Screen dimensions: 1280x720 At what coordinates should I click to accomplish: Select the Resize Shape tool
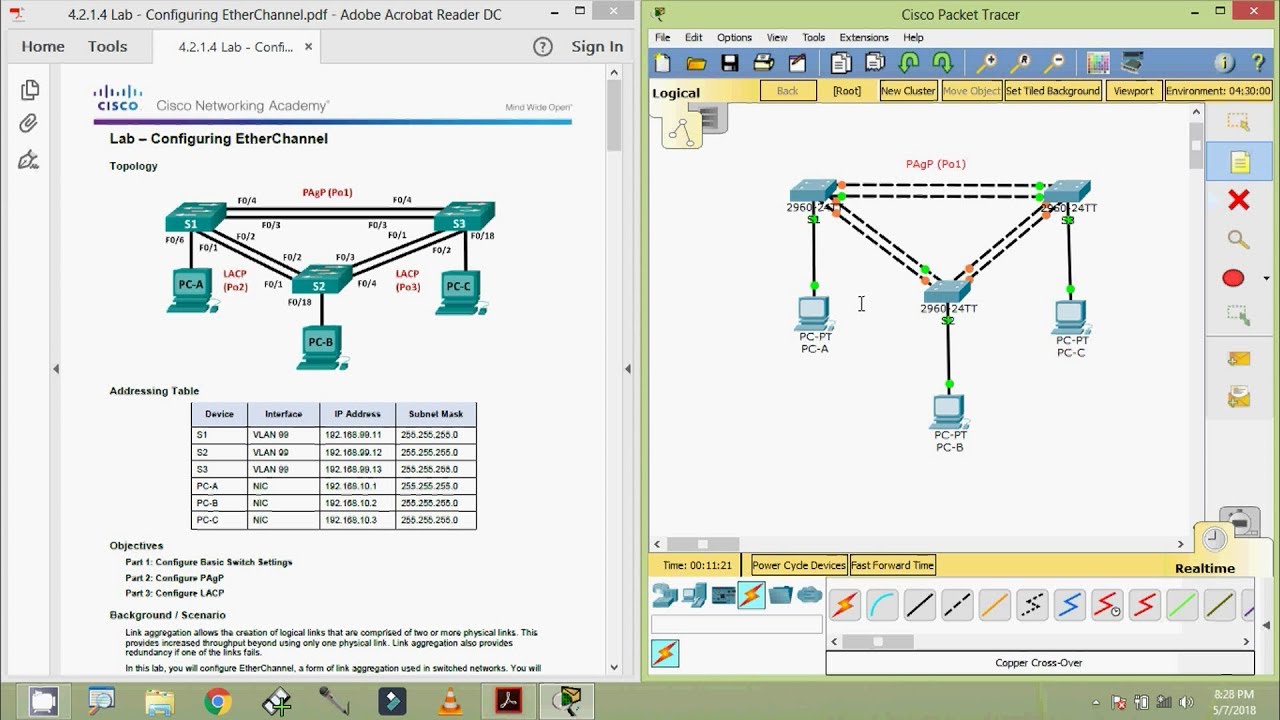point(1239,316)
